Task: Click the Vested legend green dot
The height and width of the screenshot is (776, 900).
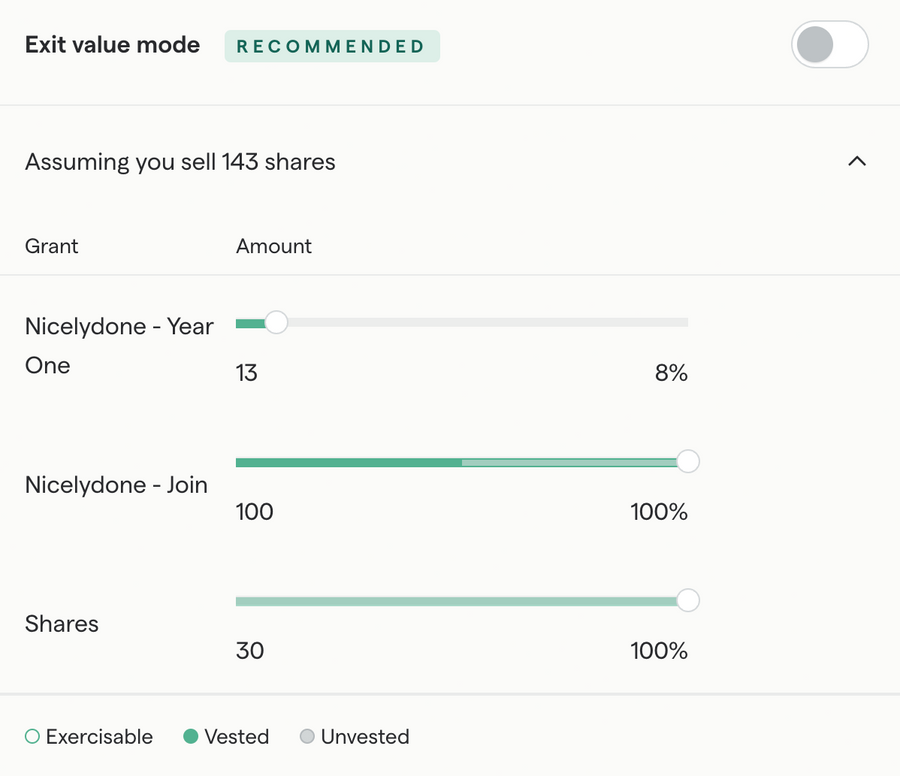Action: pos(190,737)
